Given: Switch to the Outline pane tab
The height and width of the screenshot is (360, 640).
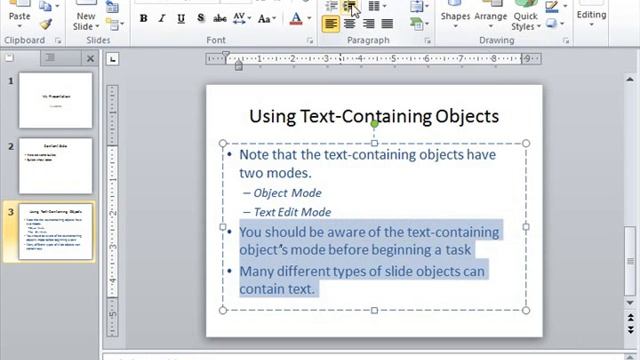Looking at the screenshot, I should pos(50,58).
